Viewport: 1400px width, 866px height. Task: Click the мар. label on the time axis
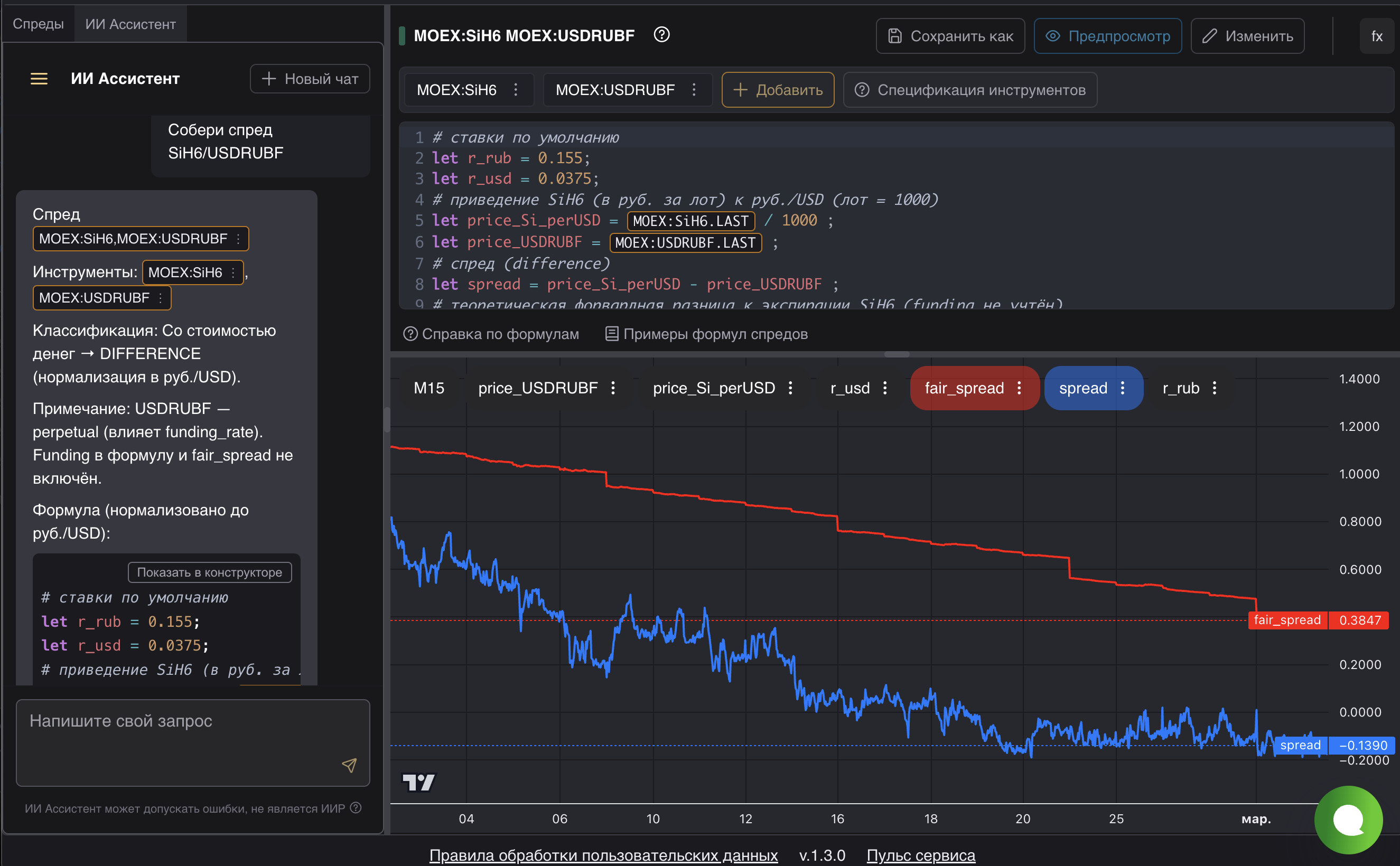click(x=1256, y=818)
